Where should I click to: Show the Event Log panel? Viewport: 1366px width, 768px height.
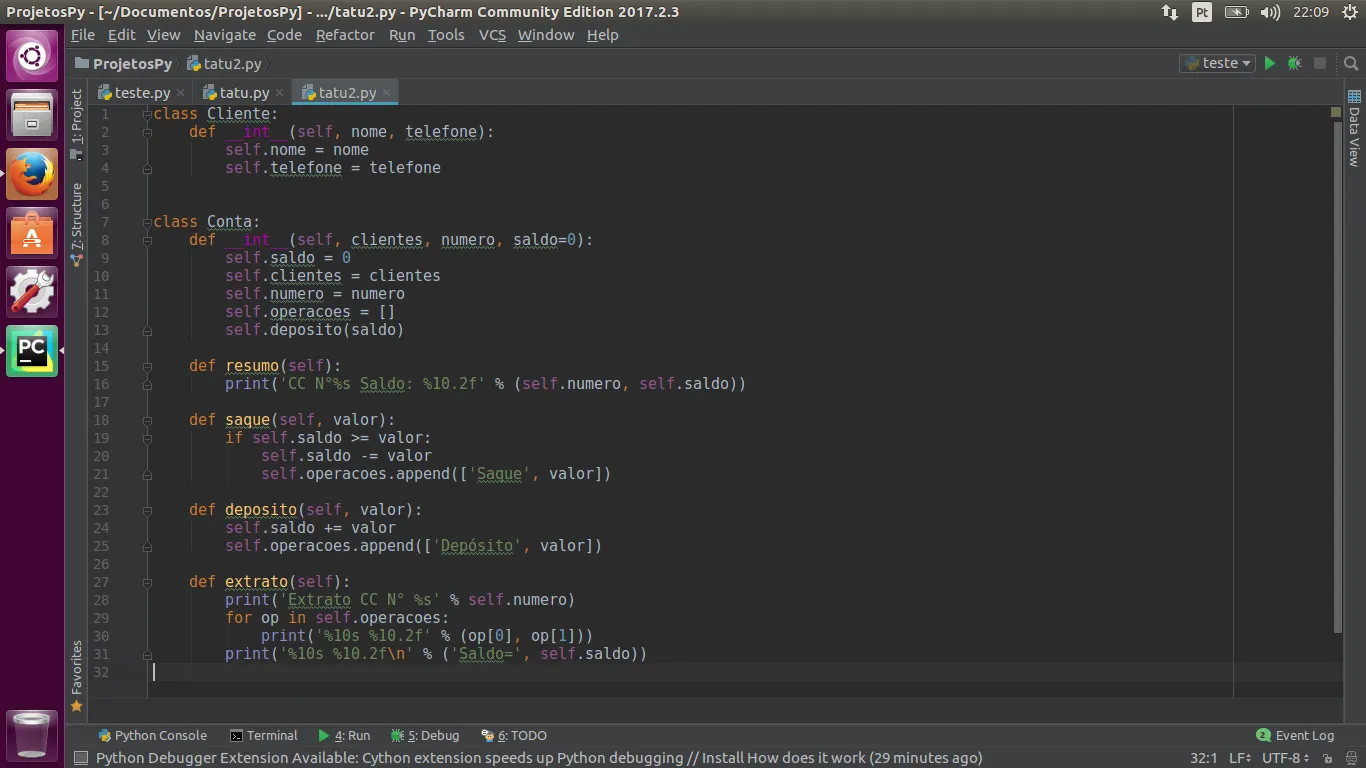pyautogui.click(x=1295, y=735)
